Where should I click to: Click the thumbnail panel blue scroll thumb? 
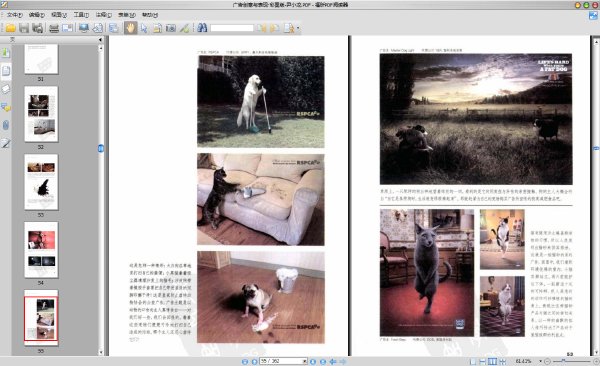point(101,148)
